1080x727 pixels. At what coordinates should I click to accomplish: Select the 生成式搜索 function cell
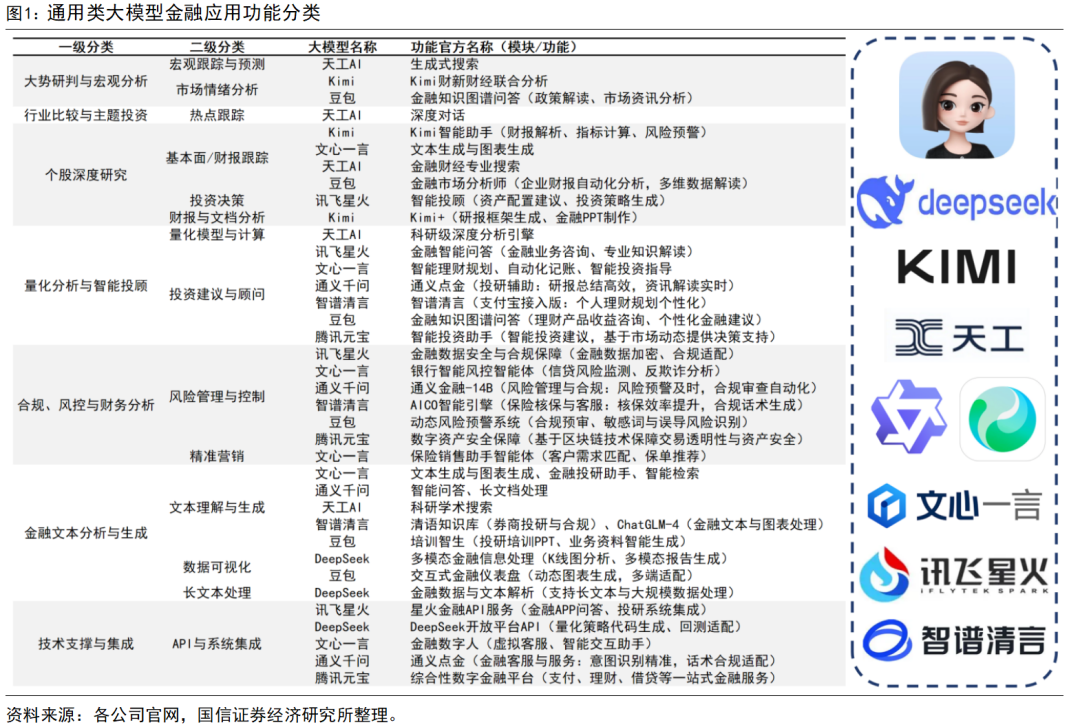(444, 64)
